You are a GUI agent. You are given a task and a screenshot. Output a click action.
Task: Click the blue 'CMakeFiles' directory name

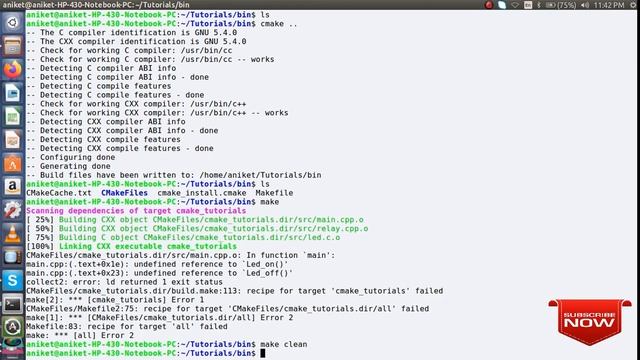(x=124, y=193)
